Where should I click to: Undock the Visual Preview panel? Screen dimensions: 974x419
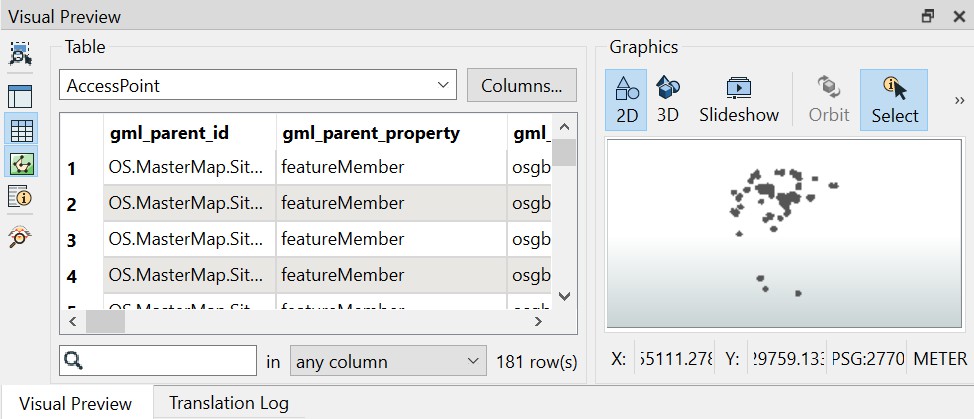927,16
